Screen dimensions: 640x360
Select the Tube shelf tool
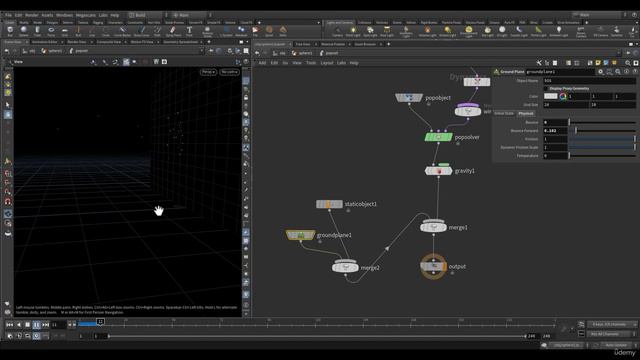click(x=37, y=31)
